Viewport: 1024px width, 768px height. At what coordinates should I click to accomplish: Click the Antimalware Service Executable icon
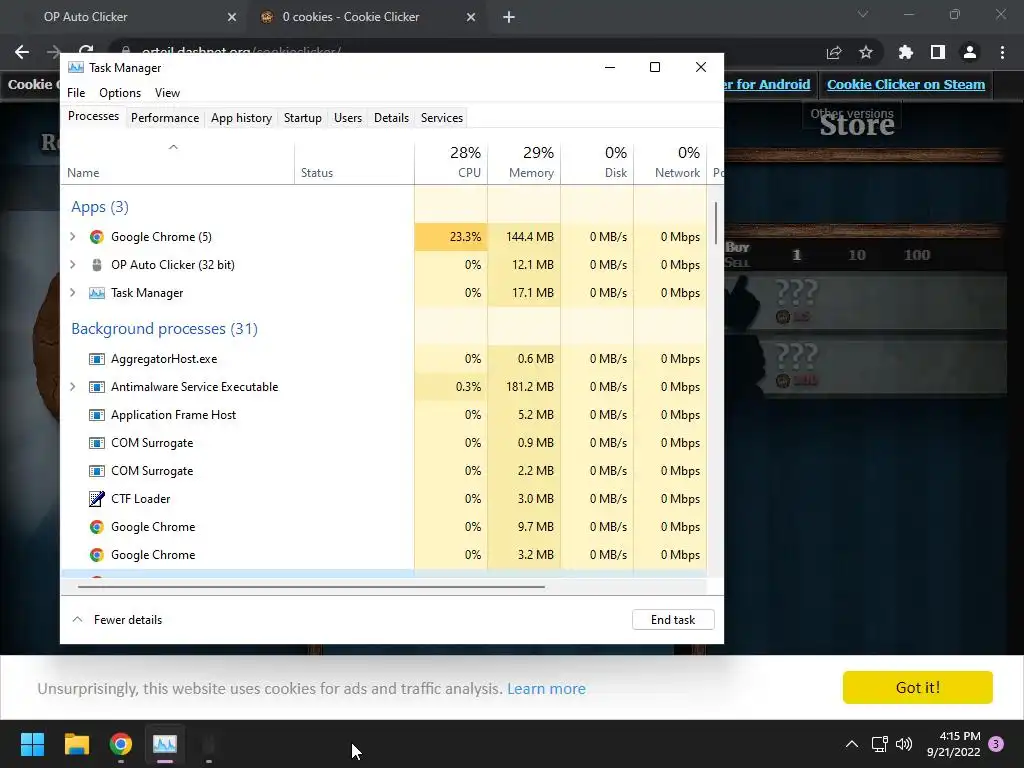pyautogui.click(x=97, y=387)
